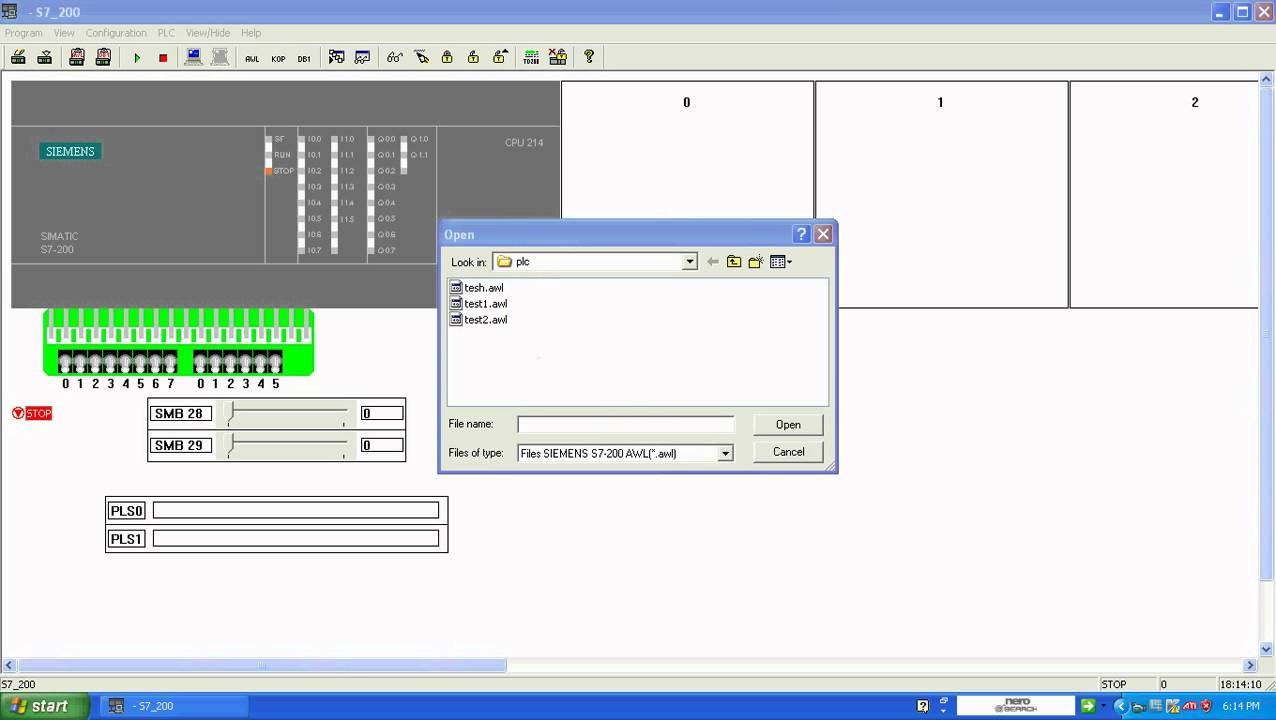Click the open padlock toolbar icon
The width and height of the screenshot is (1276, 720).
(x=473, y=57)
